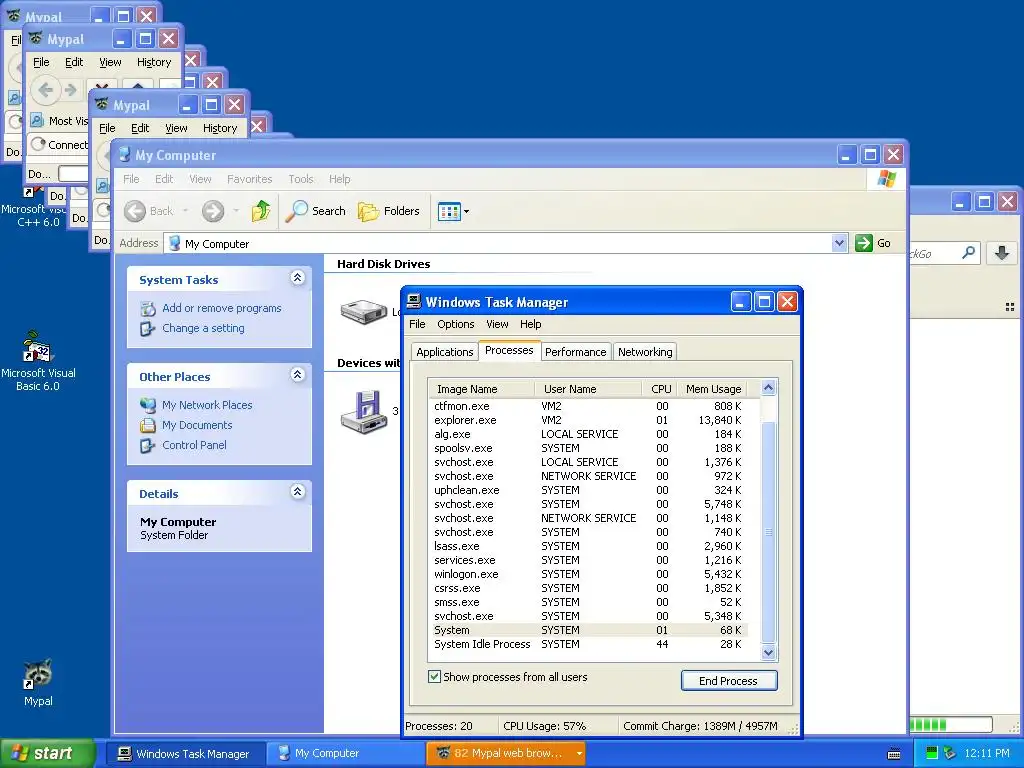Click the Back arrow in My Computer toolbar
This screenshot has width=1024, height=768.
(135, 211)
